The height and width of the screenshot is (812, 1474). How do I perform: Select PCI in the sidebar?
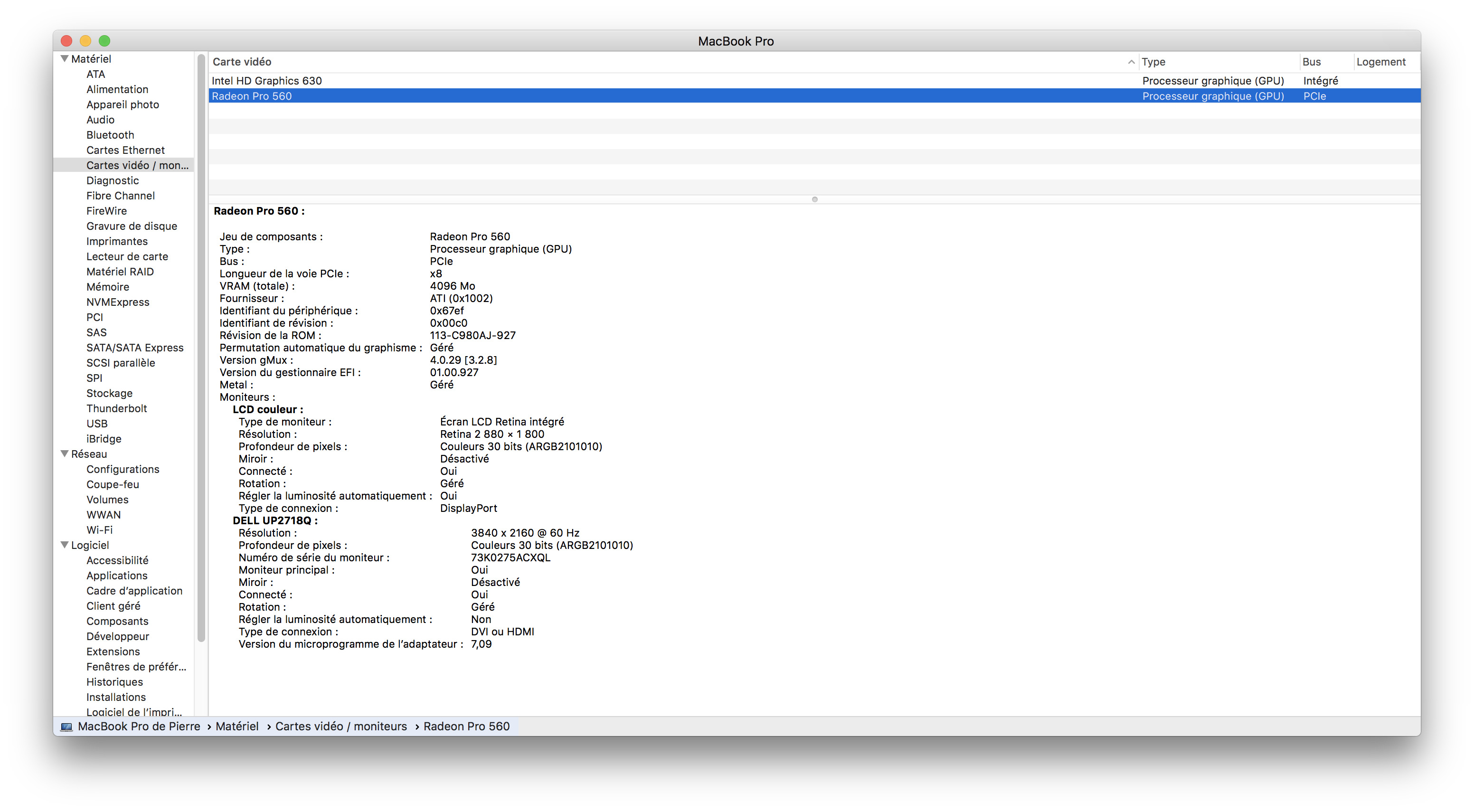click(94, 317)
